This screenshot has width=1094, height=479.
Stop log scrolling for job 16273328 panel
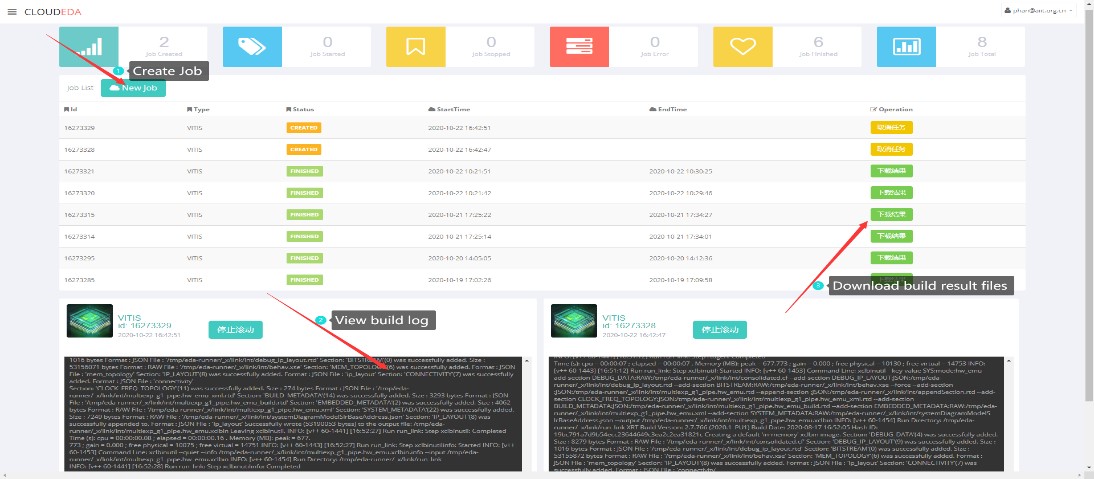pos(720,329)
